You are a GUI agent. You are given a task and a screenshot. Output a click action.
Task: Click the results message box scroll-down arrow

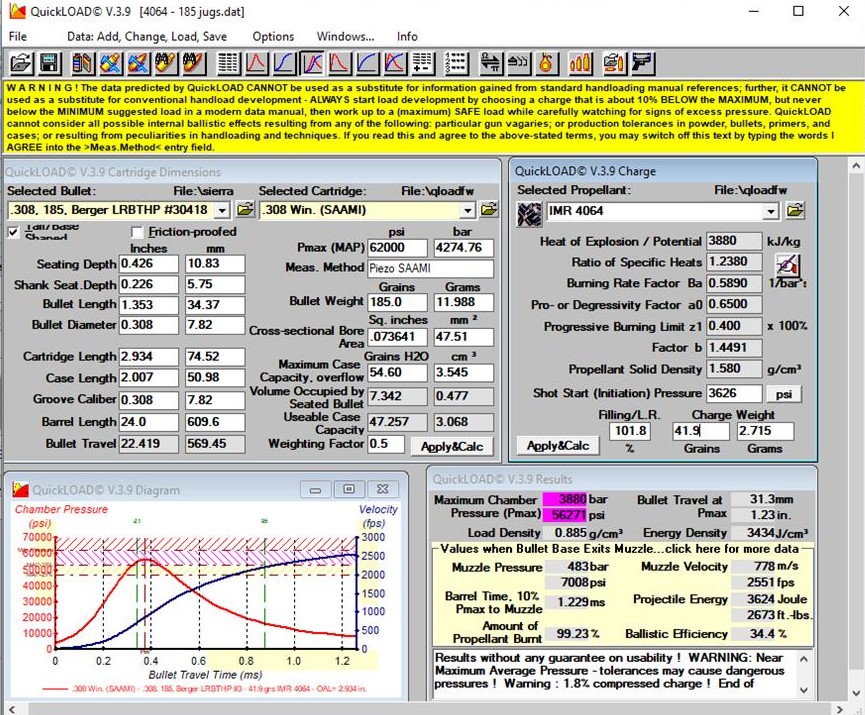click(804, 690)
